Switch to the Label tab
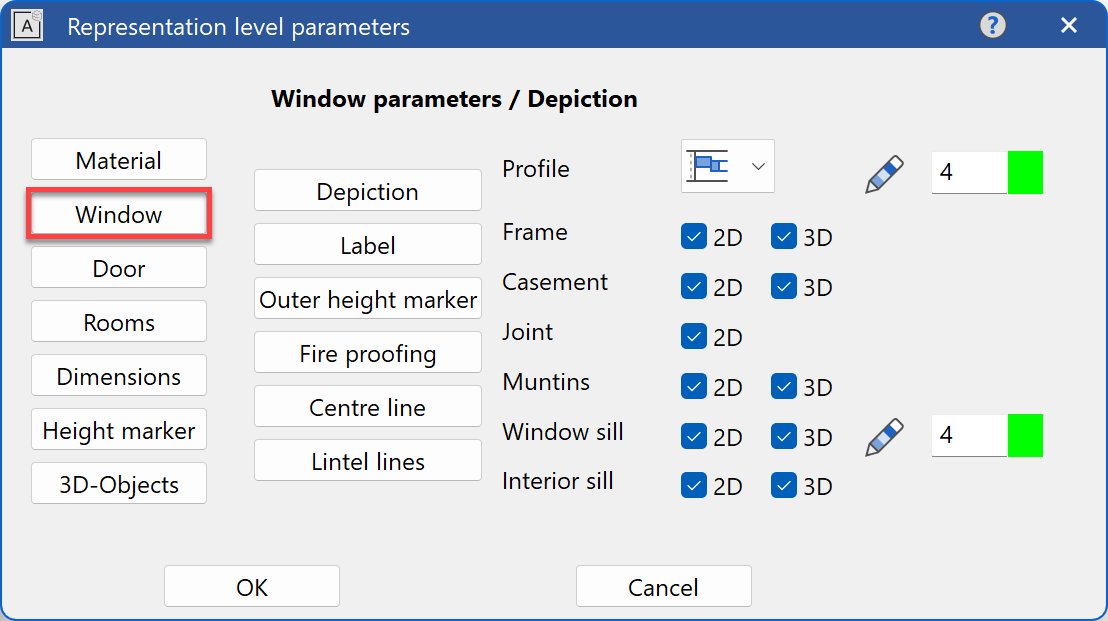The height and width of the screenshot is (621, 1108). point(367,244)
